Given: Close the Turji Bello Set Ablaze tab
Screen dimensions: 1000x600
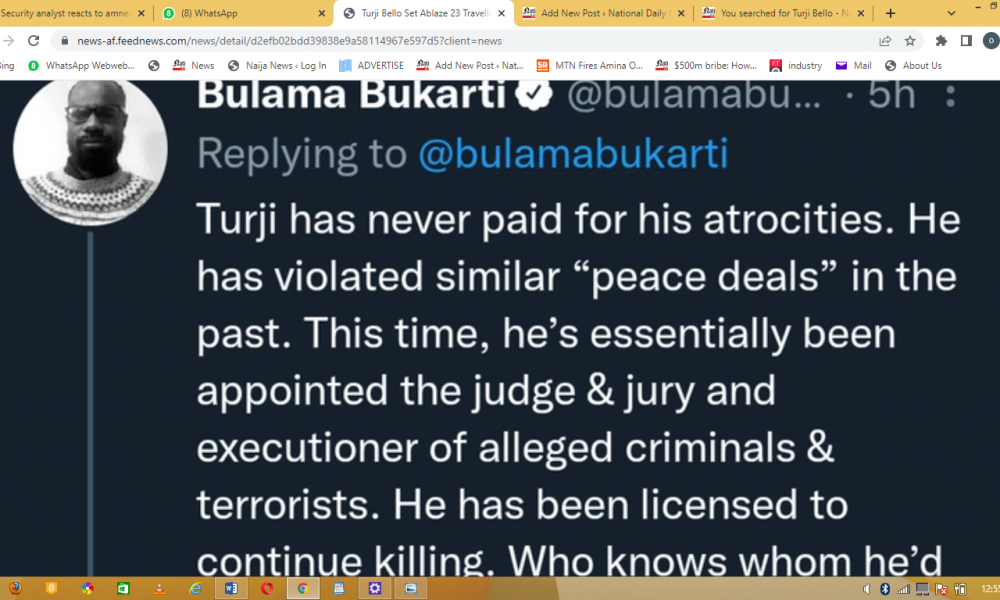Looking at the screenshot, I should (x=501, y=14).
